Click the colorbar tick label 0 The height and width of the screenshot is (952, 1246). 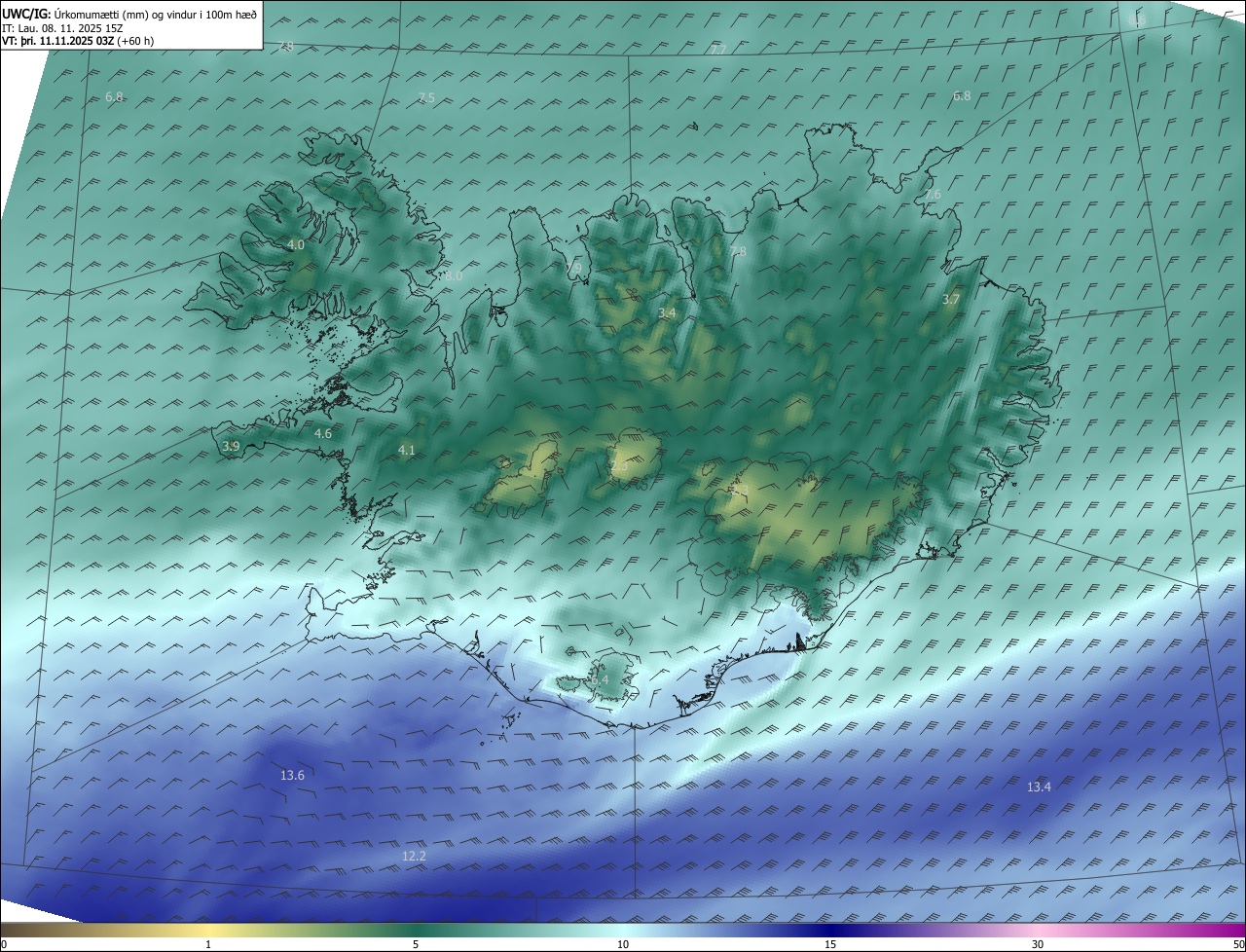[3, 944]
